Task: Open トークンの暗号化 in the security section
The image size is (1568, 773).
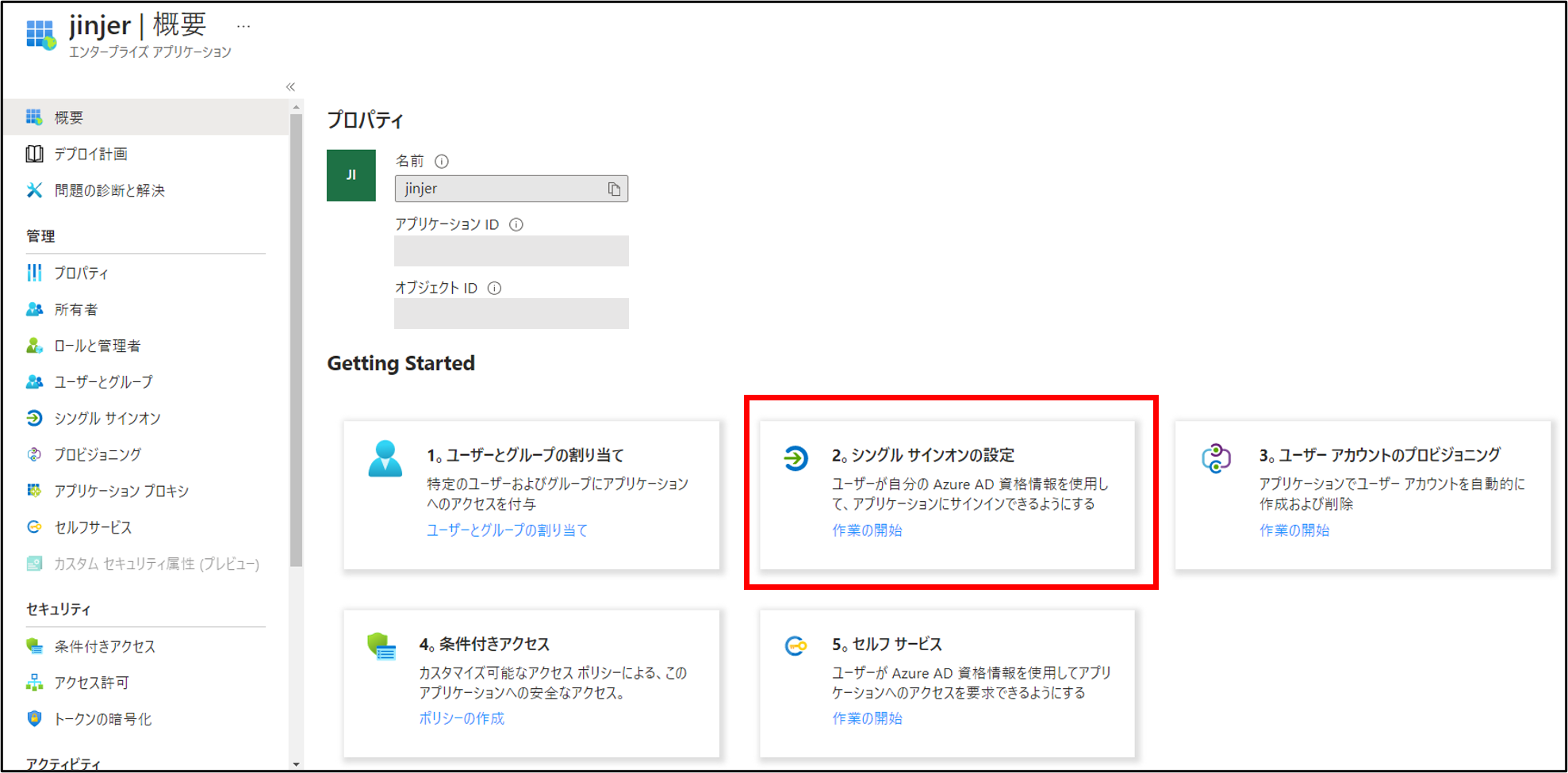Action: coord(102,719)
